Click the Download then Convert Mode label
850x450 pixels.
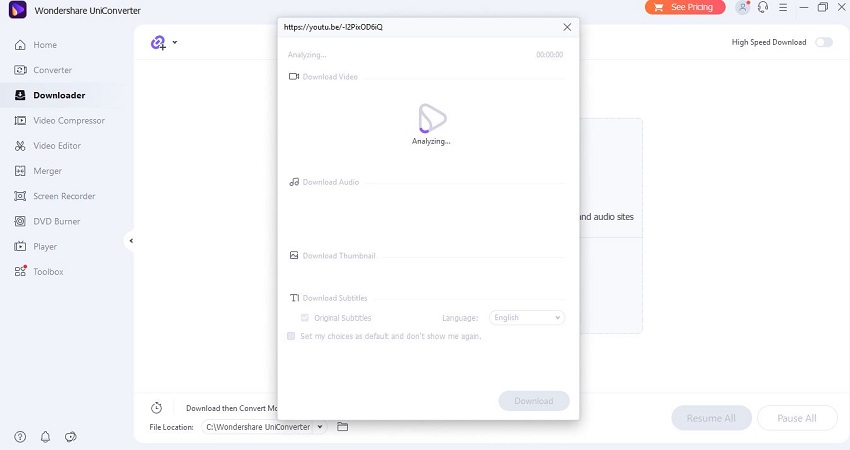231,408
